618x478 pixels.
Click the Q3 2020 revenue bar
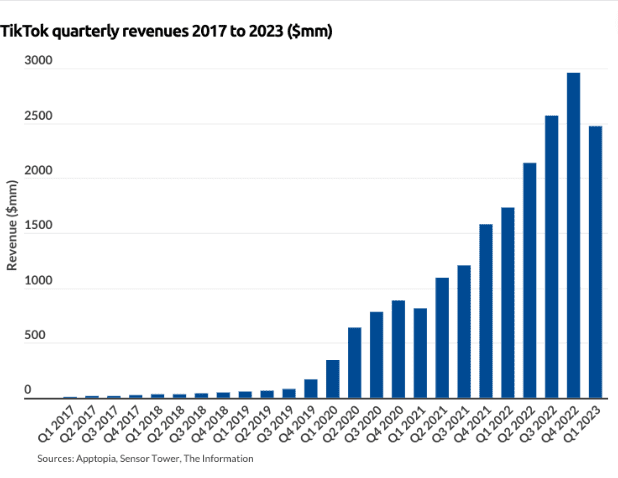pyautogui.click(x=376, y=355)
